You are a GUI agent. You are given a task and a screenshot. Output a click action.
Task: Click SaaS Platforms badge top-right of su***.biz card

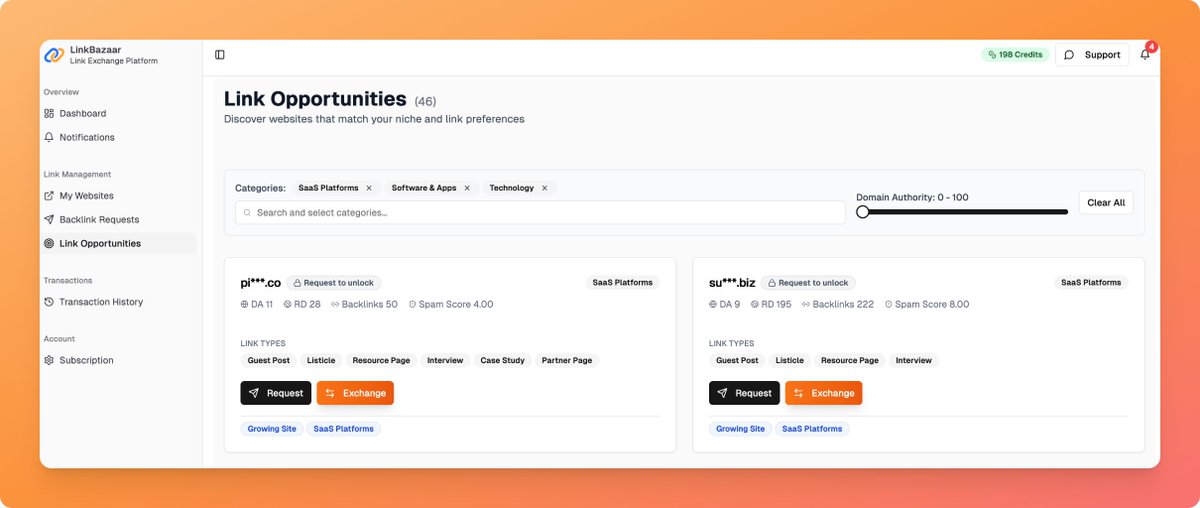(x=1091, y=283)
